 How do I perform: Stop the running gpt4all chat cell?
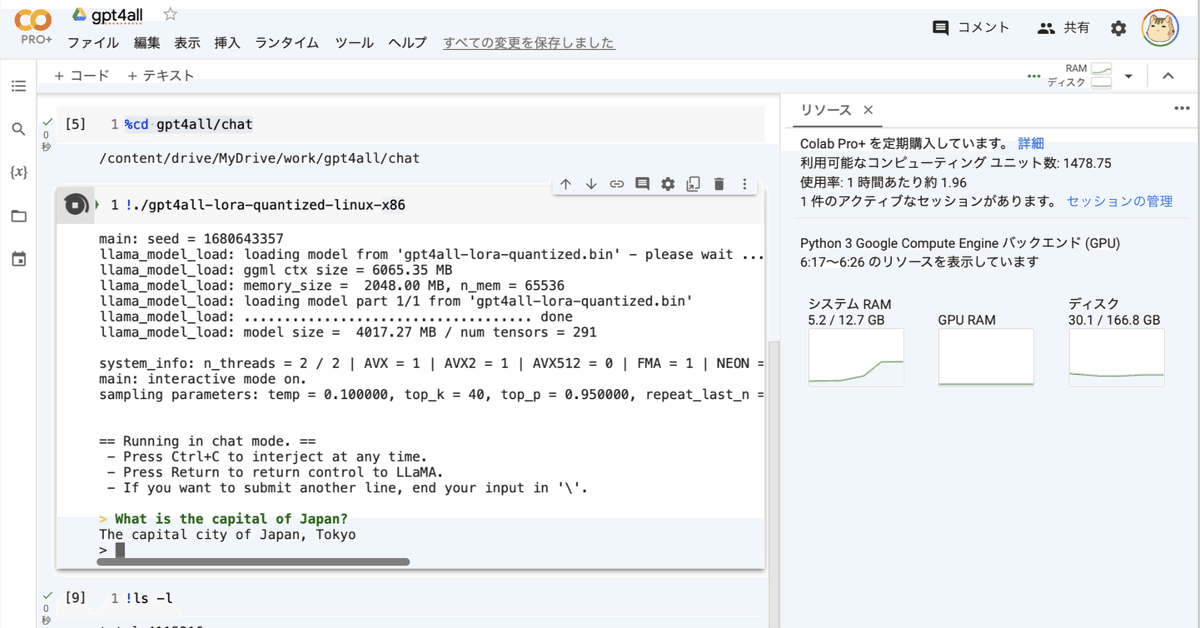point(76,204)
